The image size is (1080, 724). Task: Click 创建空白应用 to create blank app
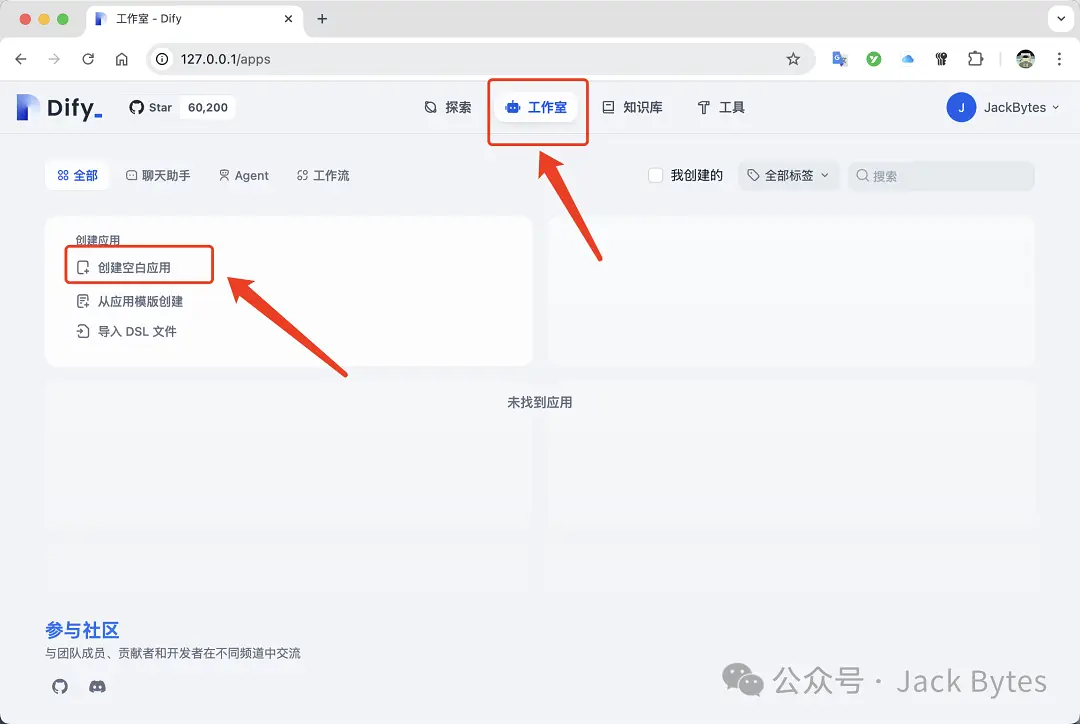[138, 264]
